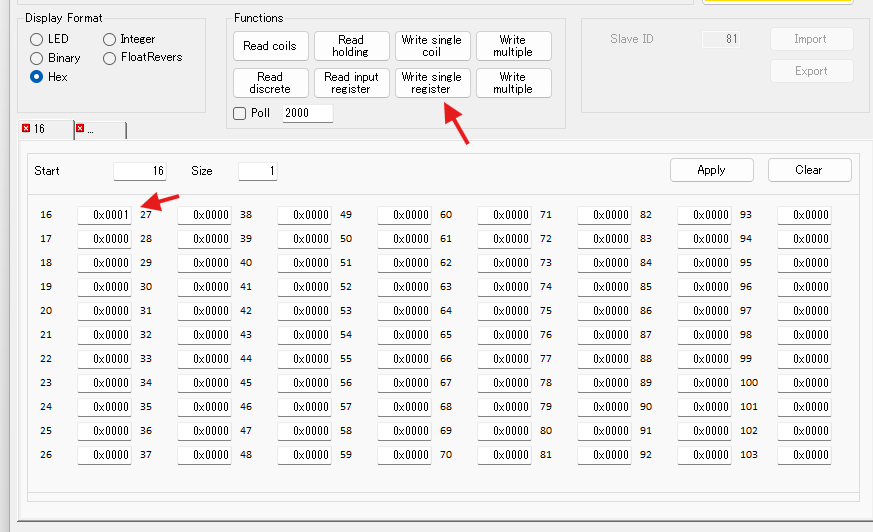Image resolution: width=873 pixels, height=532 pixels.
Task: Click register number label 101
Action: click(x=749, y=407)
